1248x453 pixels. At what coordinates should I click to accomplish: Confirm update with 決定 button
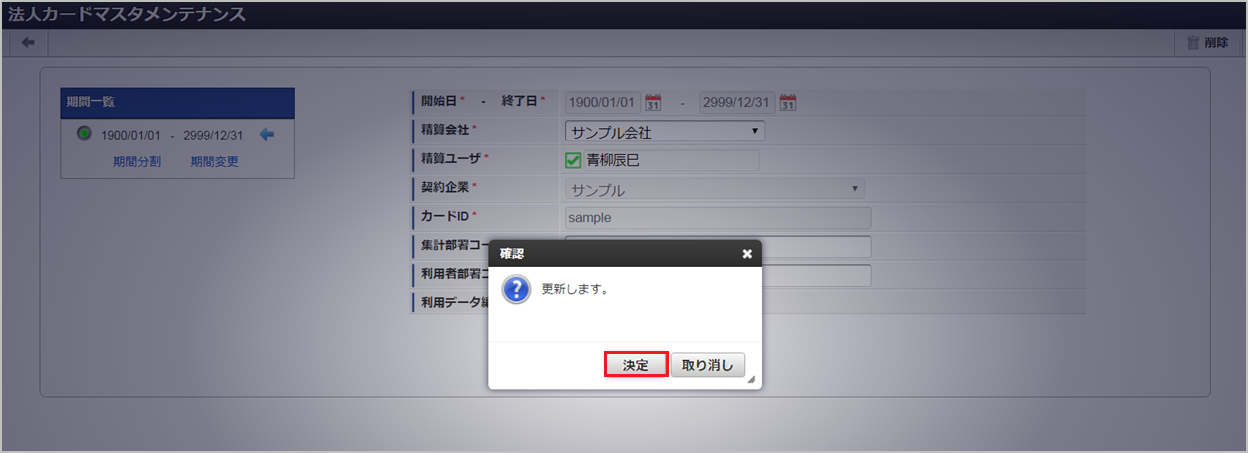pyautogui.click(x=636, y=365)
